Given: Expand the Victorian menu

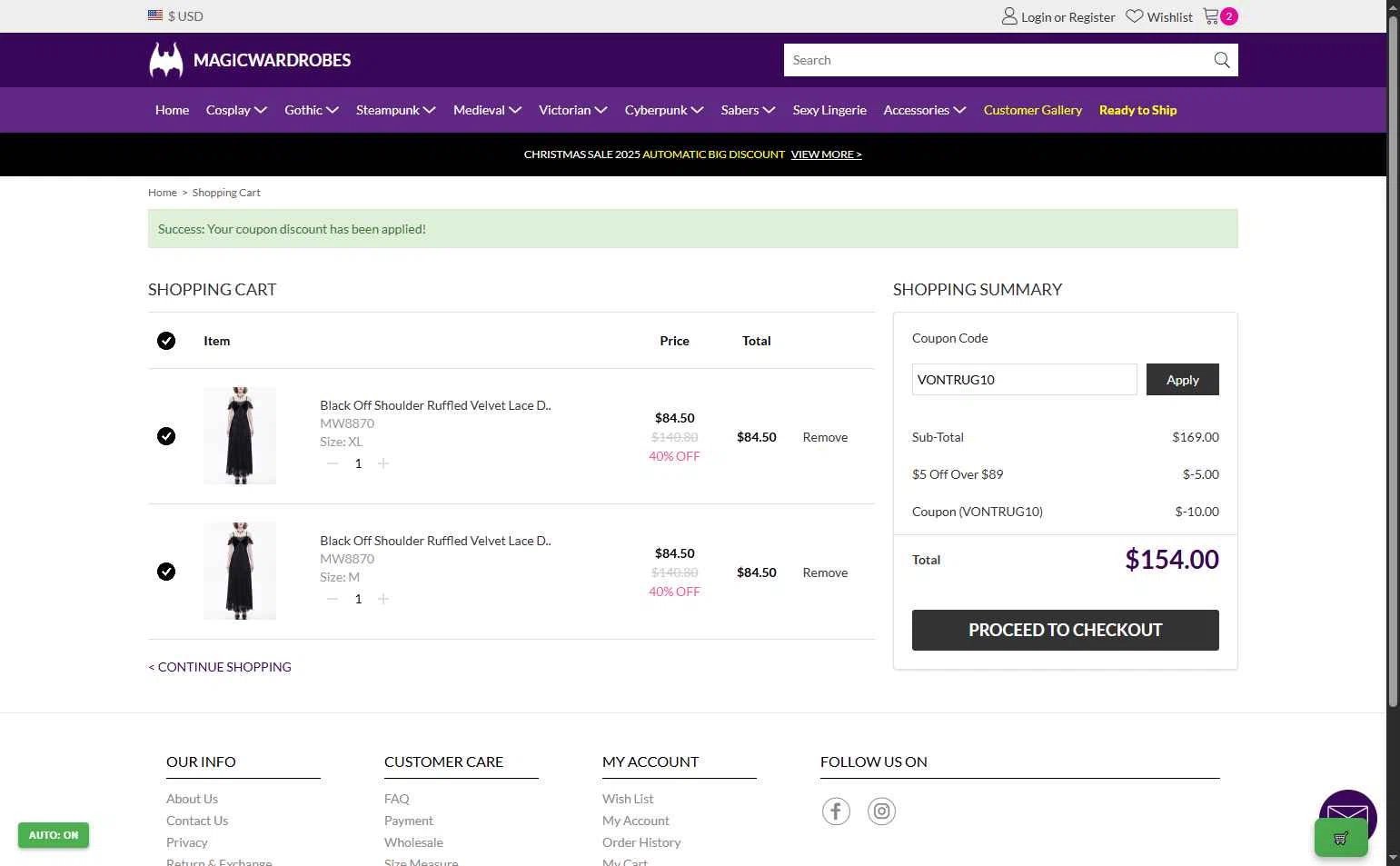Looking at the screenshot, I should (573, 110).
